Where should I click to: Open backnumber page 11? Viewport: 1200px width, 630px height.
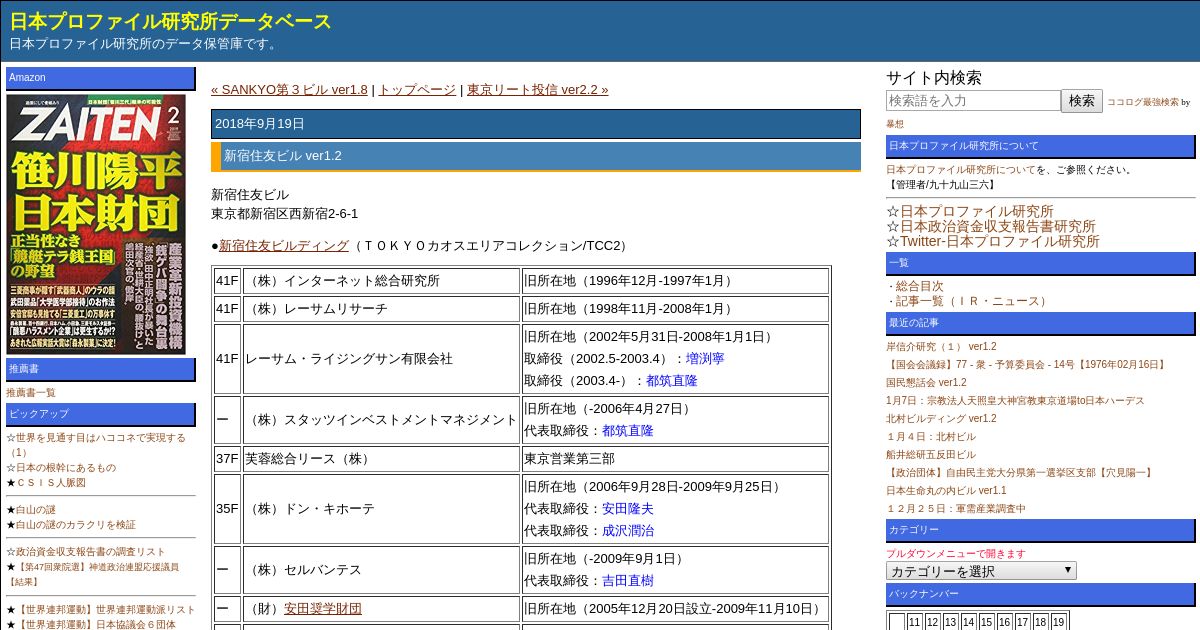point(914,622)
